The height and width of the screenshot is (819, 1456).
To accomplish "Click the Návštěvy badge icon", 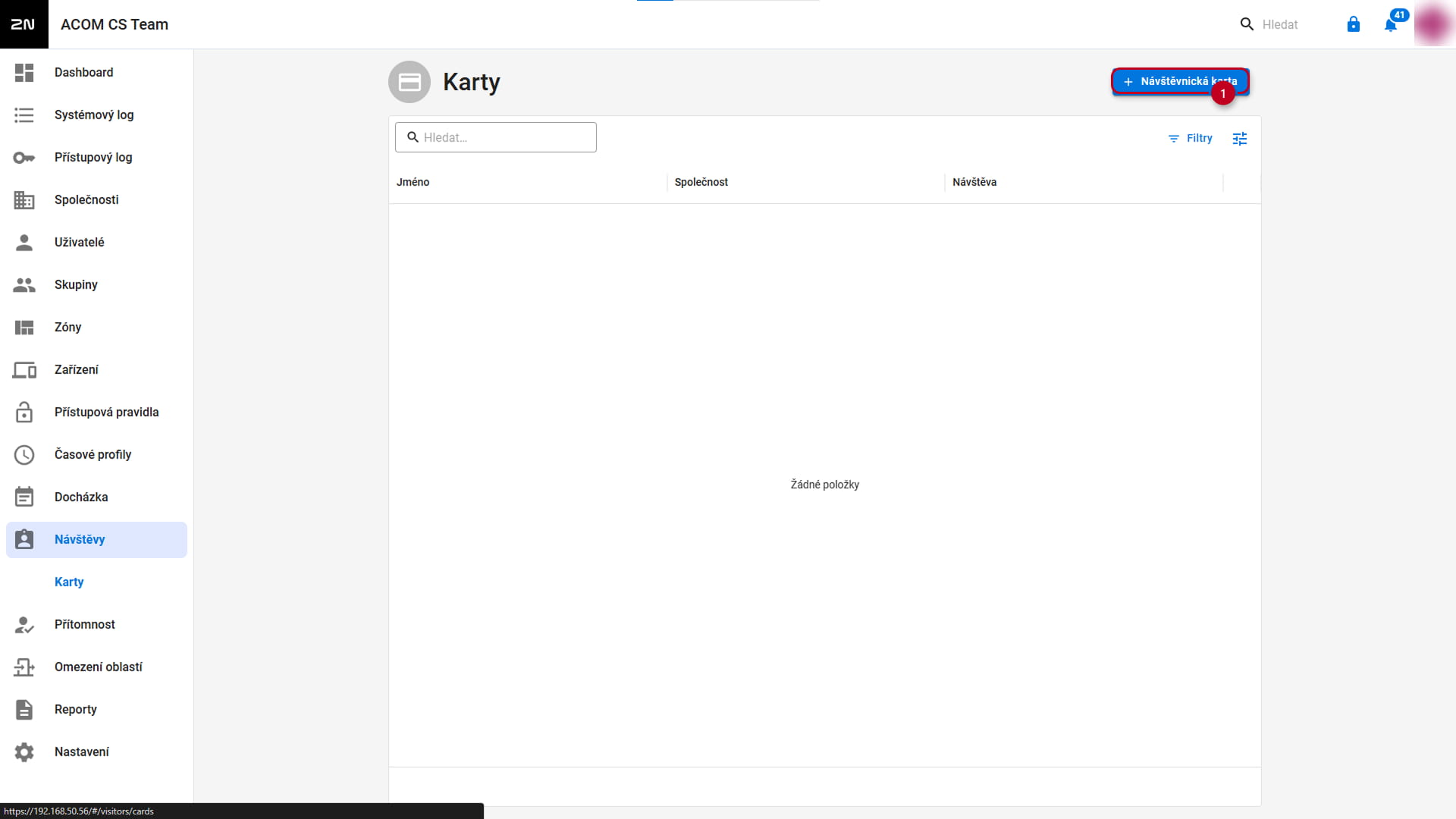I will [24, 539].
